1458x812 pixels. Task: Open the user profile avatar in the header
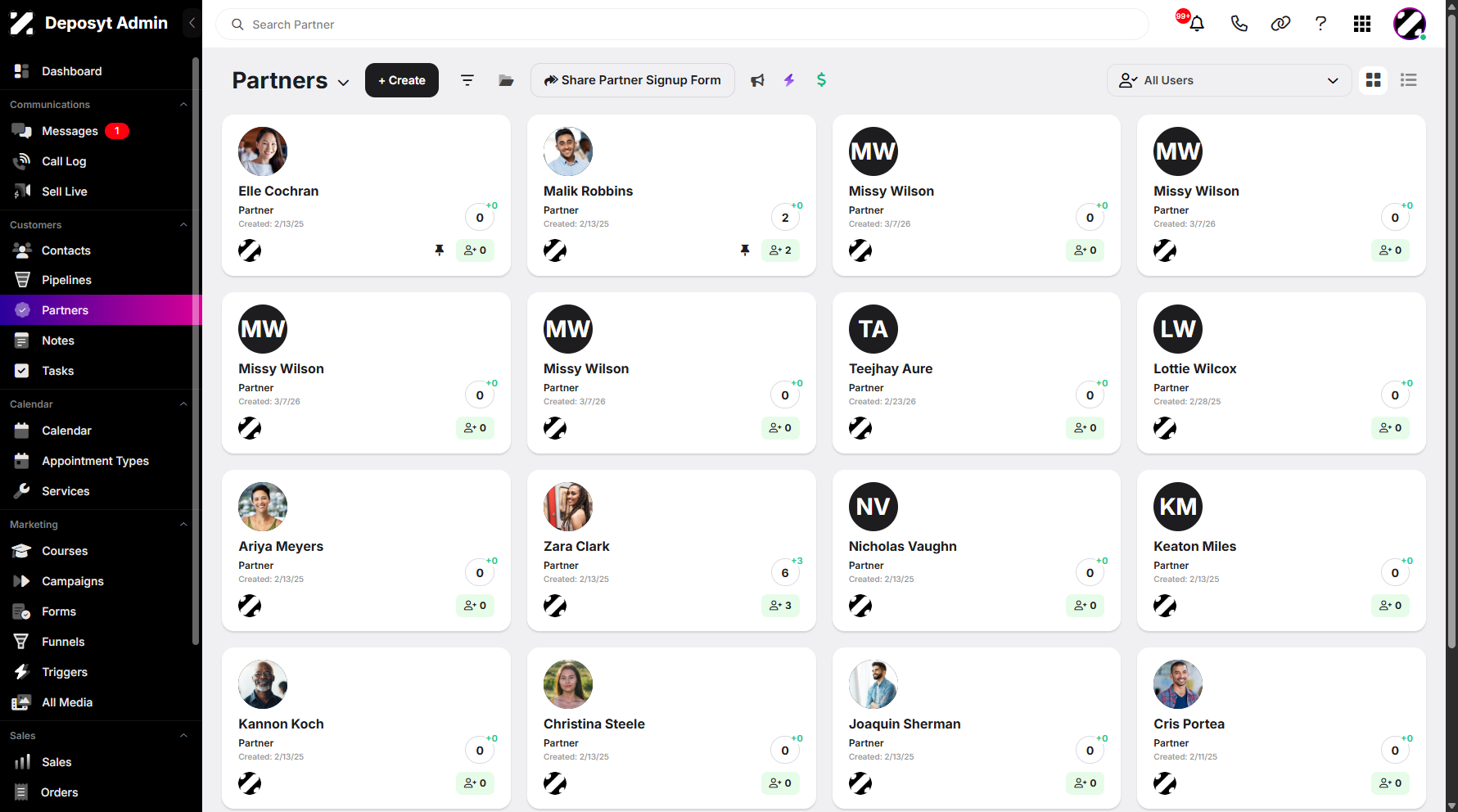point(1410,24)
